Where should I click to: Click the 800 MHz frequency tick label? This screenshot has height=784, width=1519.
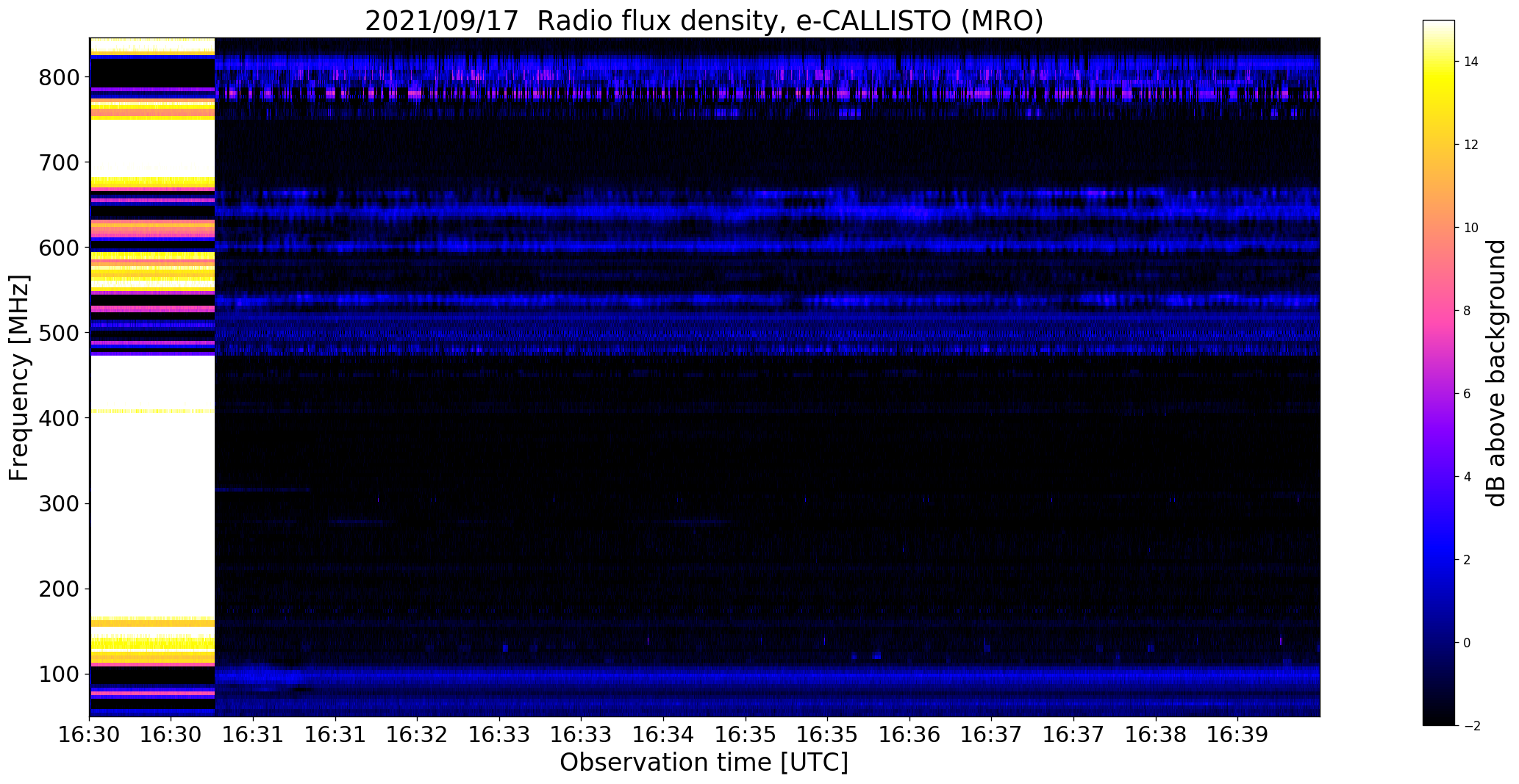pyautogui.click(x=59, y=77)
